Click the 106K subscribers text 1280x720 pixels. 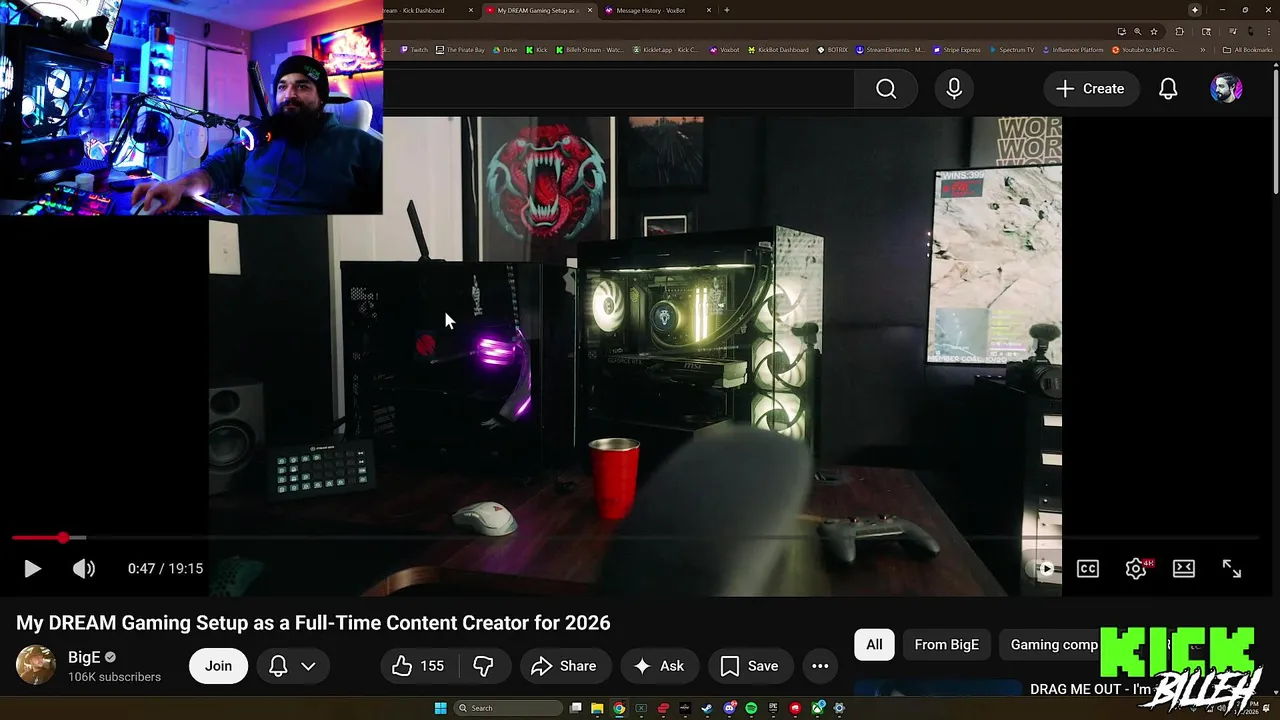pos(114,677)
